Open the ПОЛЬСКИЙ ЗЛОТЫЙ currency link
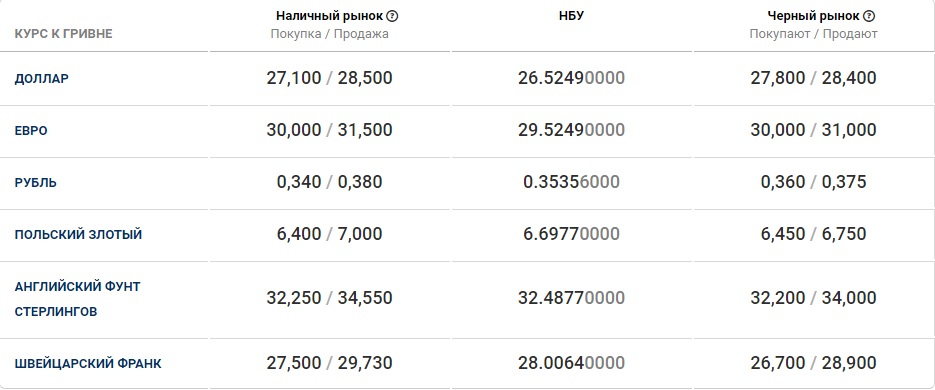 78,234
